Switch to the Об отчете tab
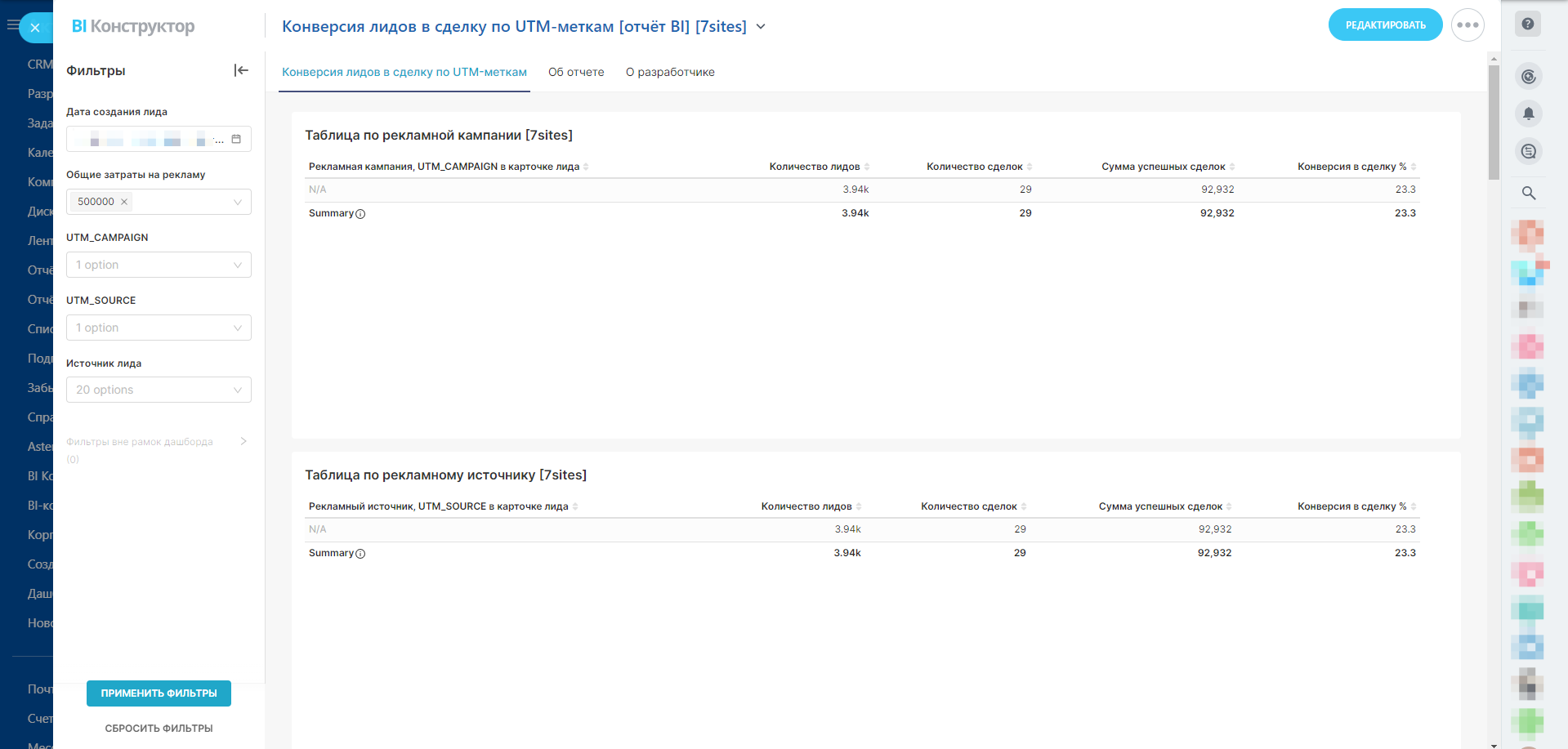1568x749 pixels. tap(576, 72)
